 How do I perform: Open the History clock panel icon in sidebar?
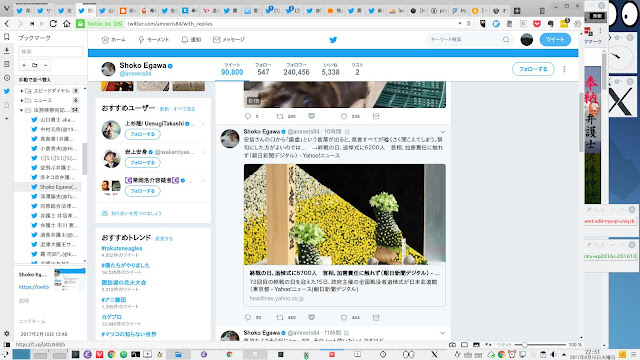[7, 78]
